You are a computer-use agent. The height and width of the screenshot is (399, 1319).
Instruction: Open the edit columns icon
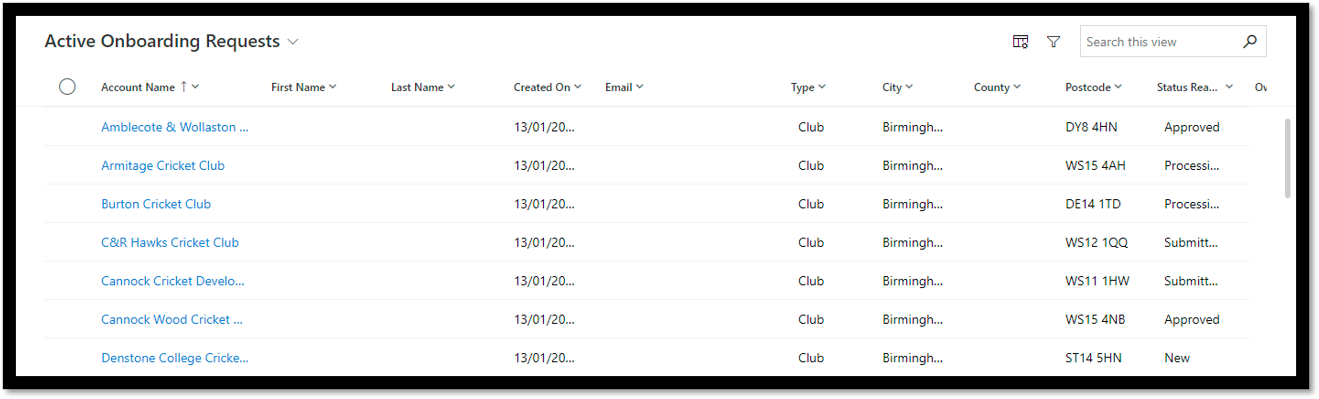coord(1020,42)
